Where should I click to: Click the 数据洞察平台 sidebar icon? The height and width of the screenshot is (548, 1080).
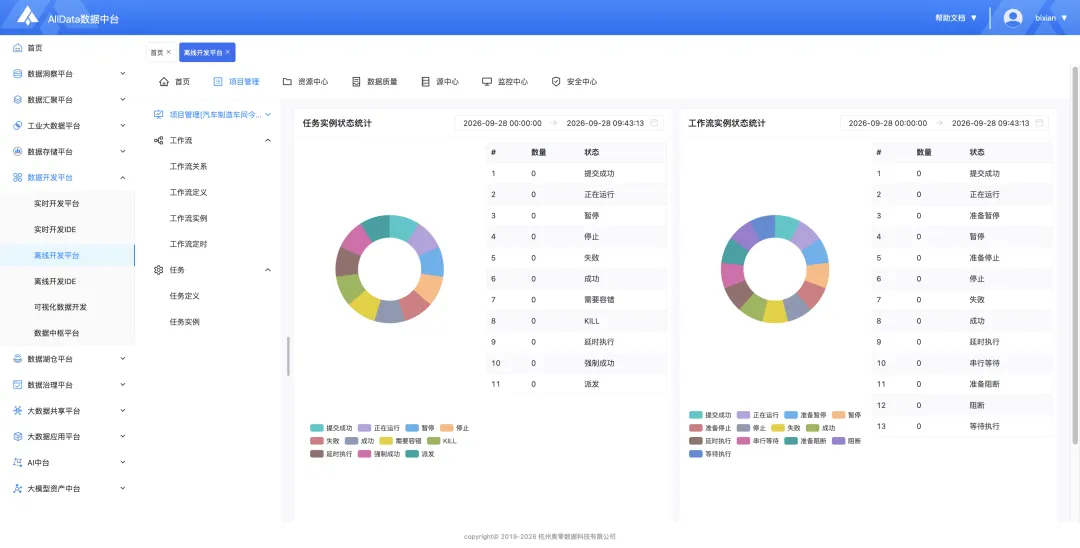click(x=18, y=74)
